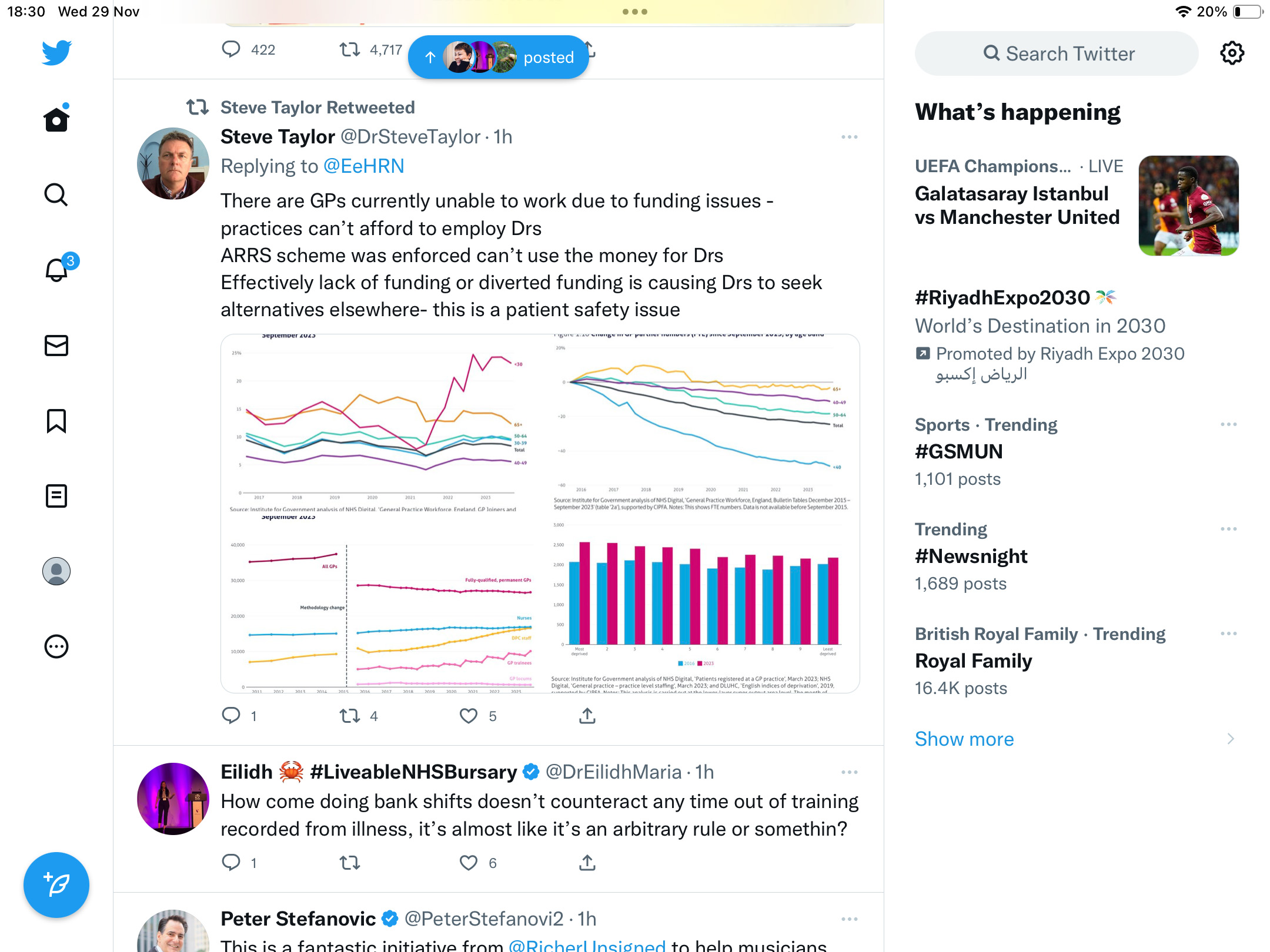The width and height of the screenshot is (1270, 952).
Task: Open Notifications bell with 3 badge
Action: [58, 269]
